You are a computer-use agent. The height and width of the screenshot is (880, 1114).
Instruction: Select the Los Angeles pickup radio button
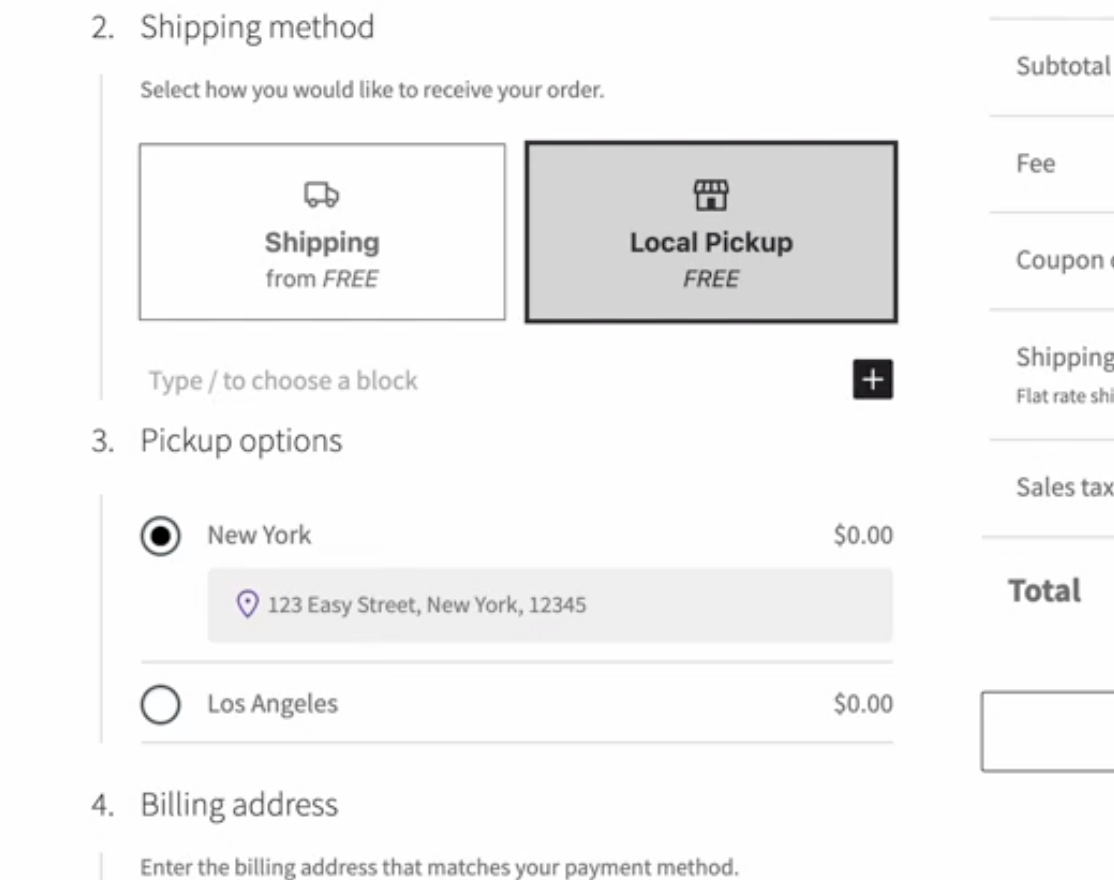(x=160, y=703)
